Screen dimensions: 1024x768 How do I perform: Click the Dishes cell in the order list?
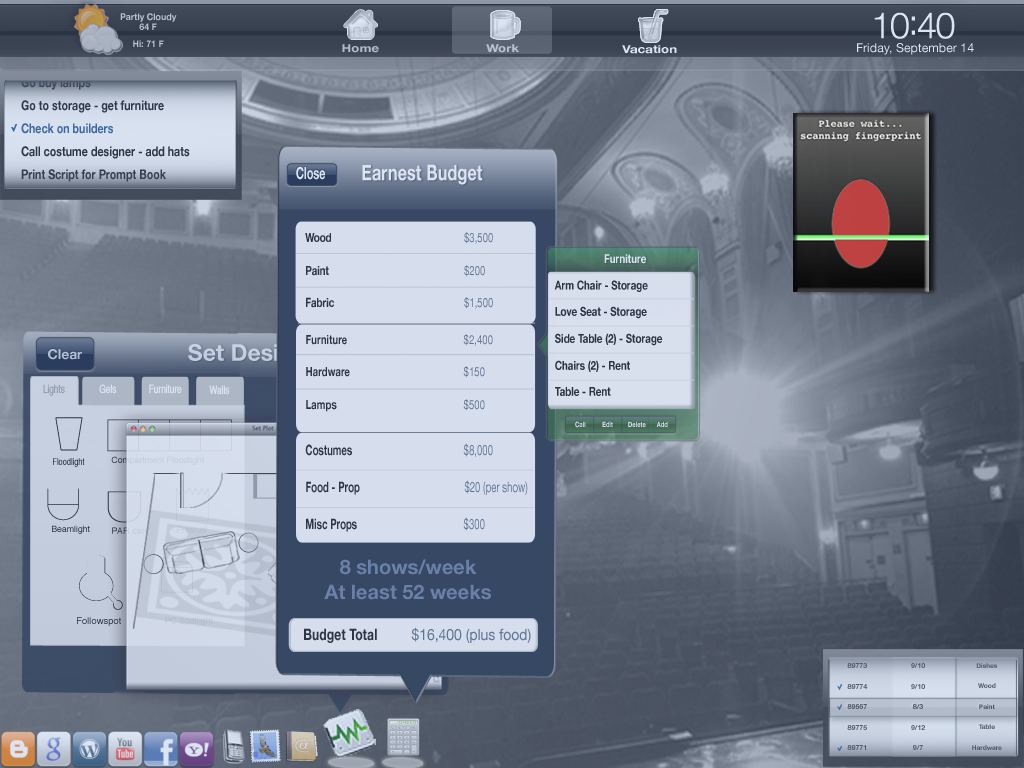(986, 666)
